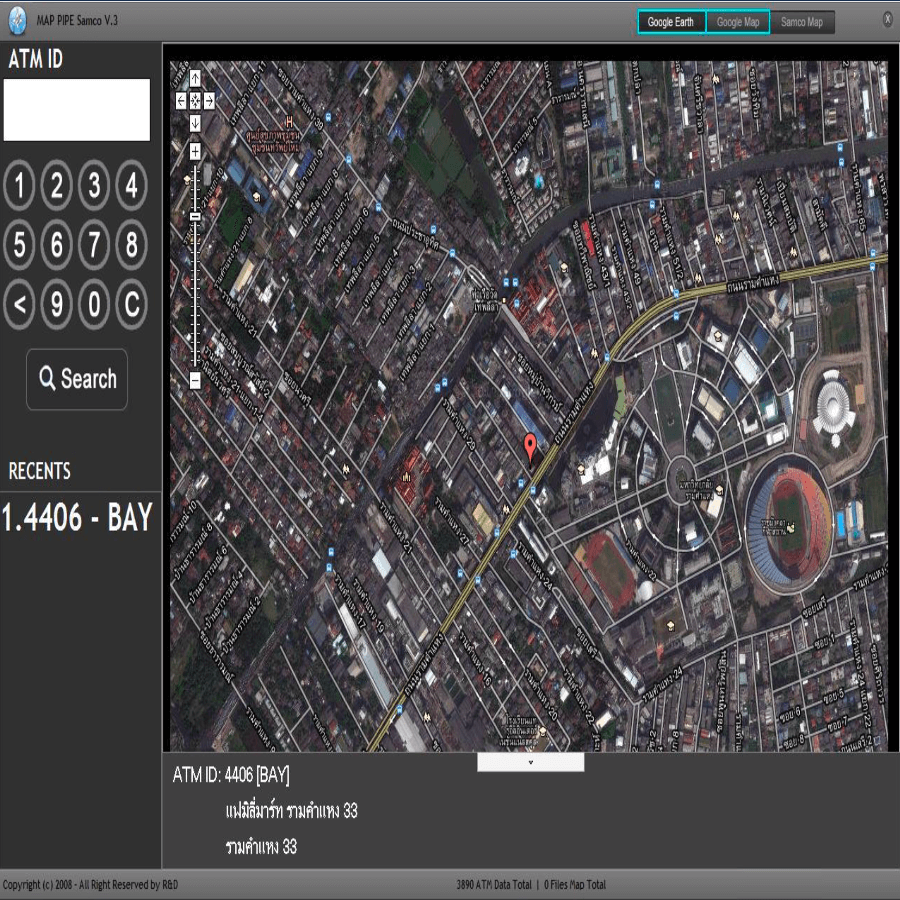Tap keypad digit 6
The height and width of the screenshot is (900, 900).
(57, 245)
